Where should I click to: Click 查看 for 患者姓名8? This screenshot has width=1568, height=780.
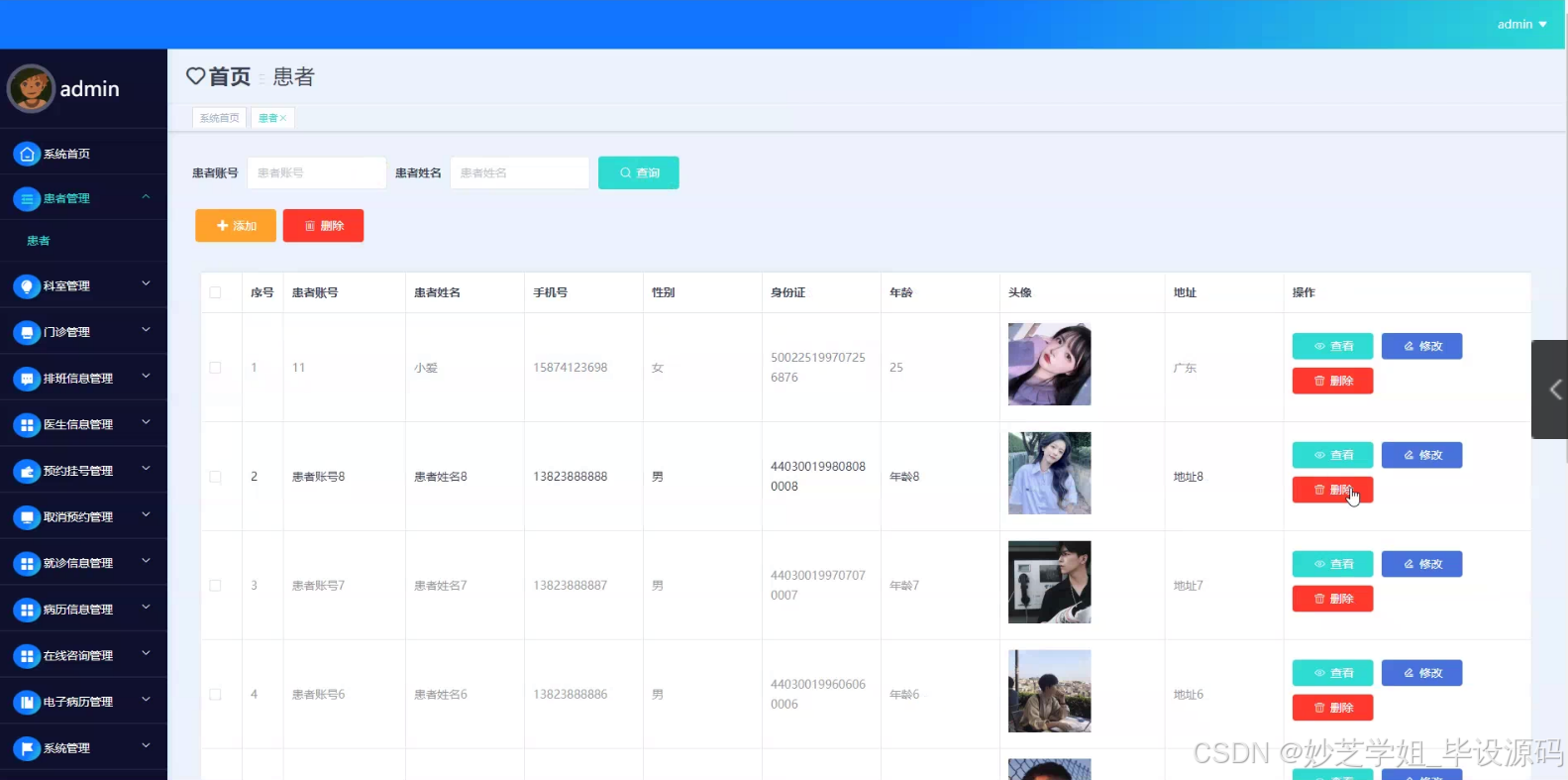point(1332,455)
